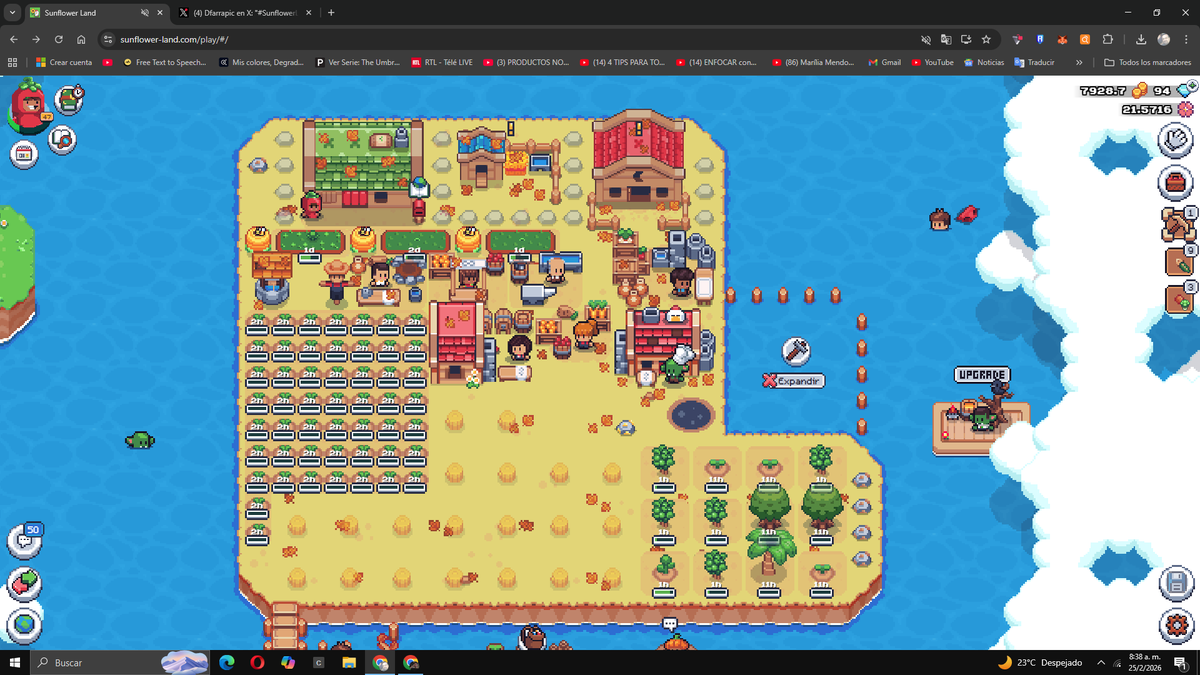Viewport: 1200px width, 675px height.
Task: Open the apps grid in bookmarks bar
Action: tap(12, 62)
